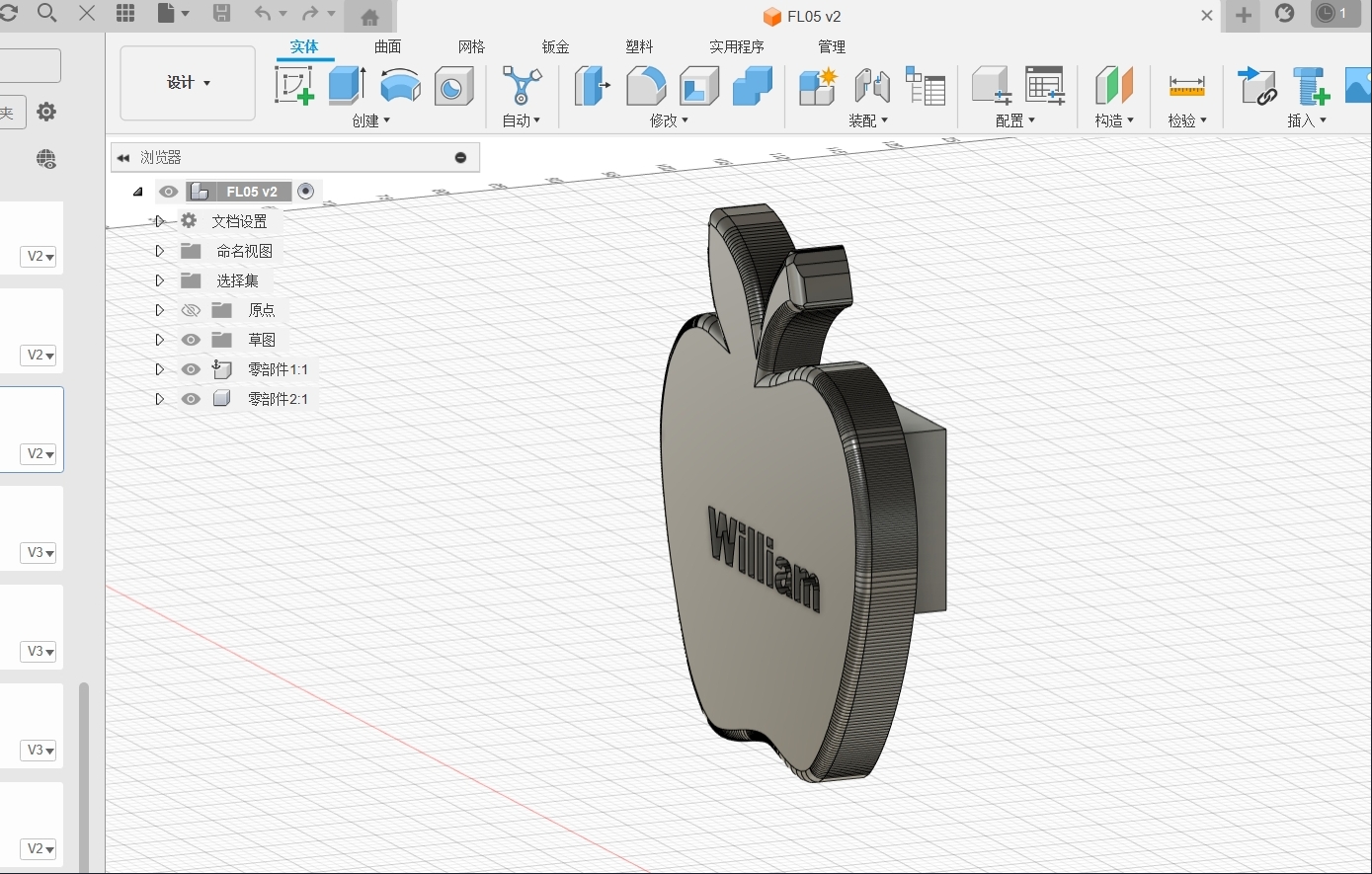Open the 装配 dropdown menu
This screenshot has height=874, width=1372.
click(868, 120)
